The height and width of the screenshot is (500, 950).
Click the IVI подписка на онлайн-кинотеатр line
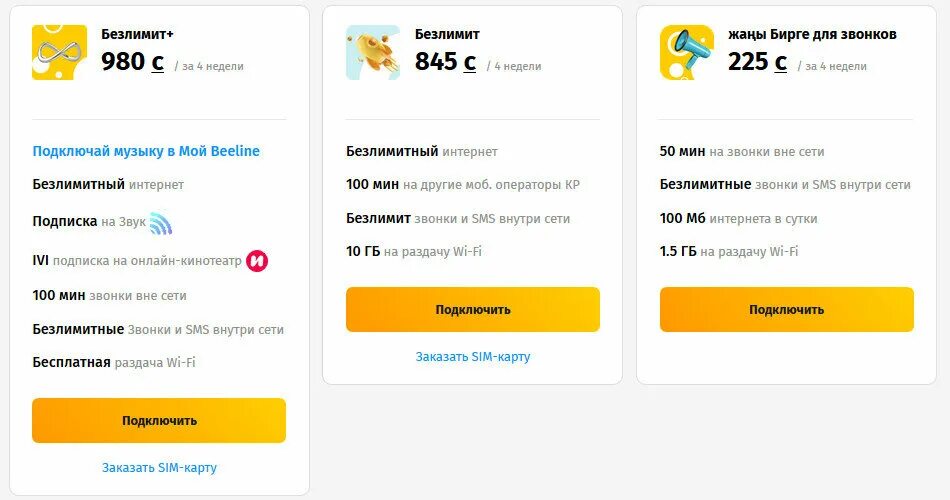137,261
